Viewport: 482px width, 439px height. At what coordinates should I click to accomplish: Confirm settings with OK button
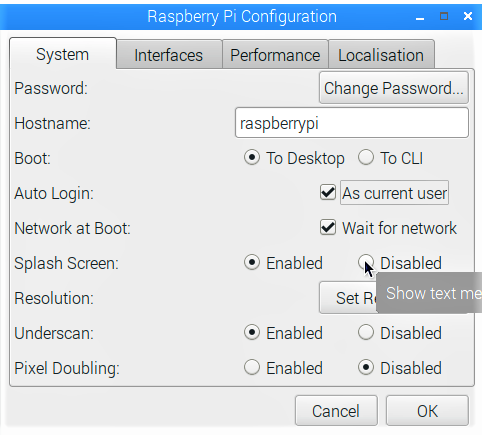point(427,411)
